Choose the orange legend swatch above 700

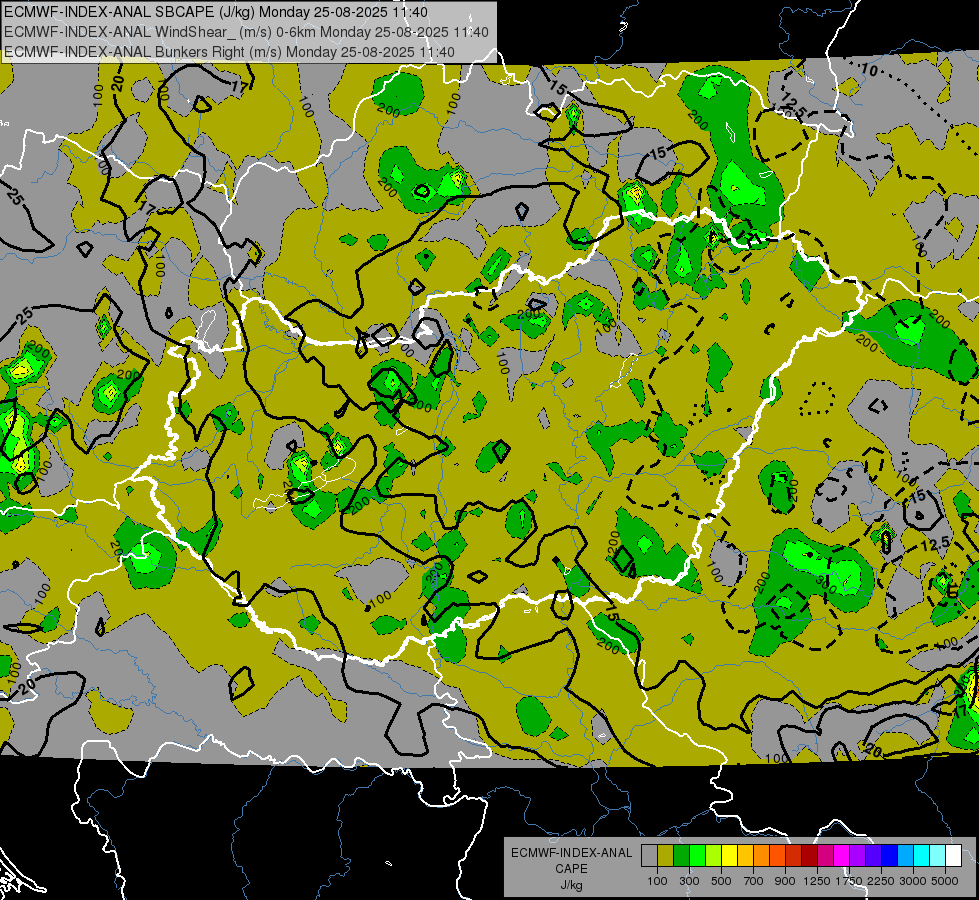(x=762, y=855)
